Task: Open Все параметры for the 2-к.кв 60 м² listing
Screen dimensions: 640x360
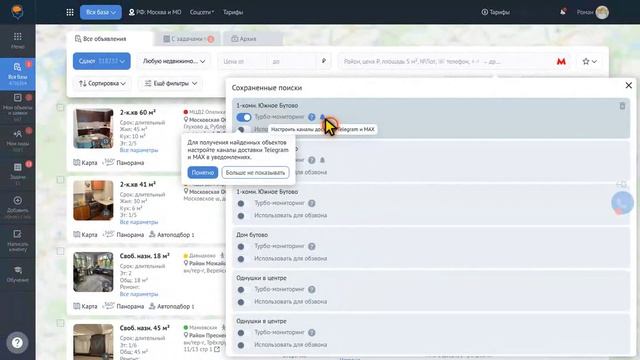Action: pyautogui.click(x=139, y=150)
